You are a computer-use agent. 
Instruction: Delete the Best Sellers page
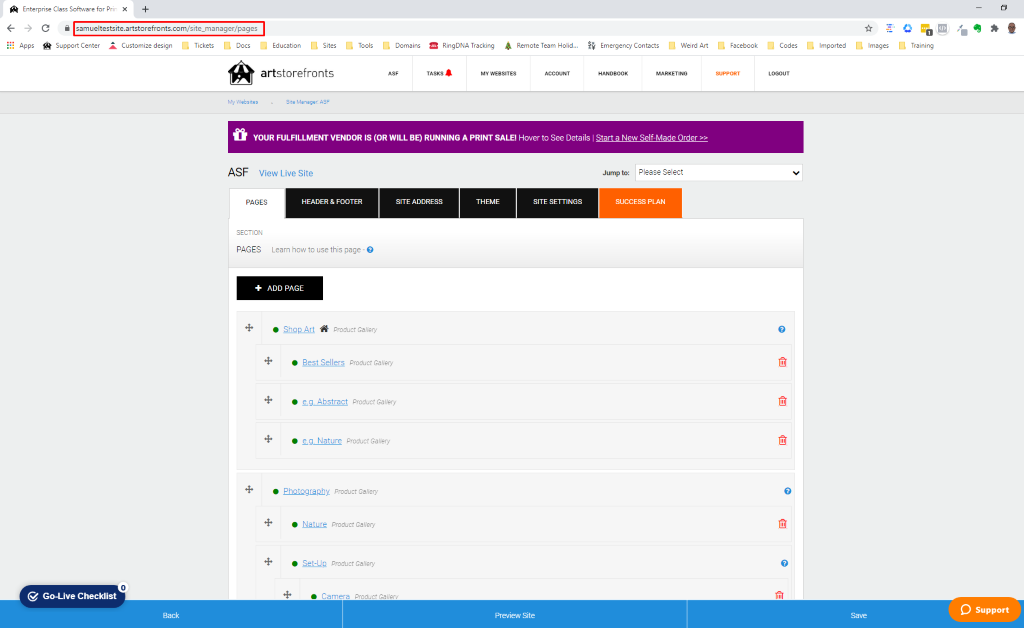pos(782,362)
